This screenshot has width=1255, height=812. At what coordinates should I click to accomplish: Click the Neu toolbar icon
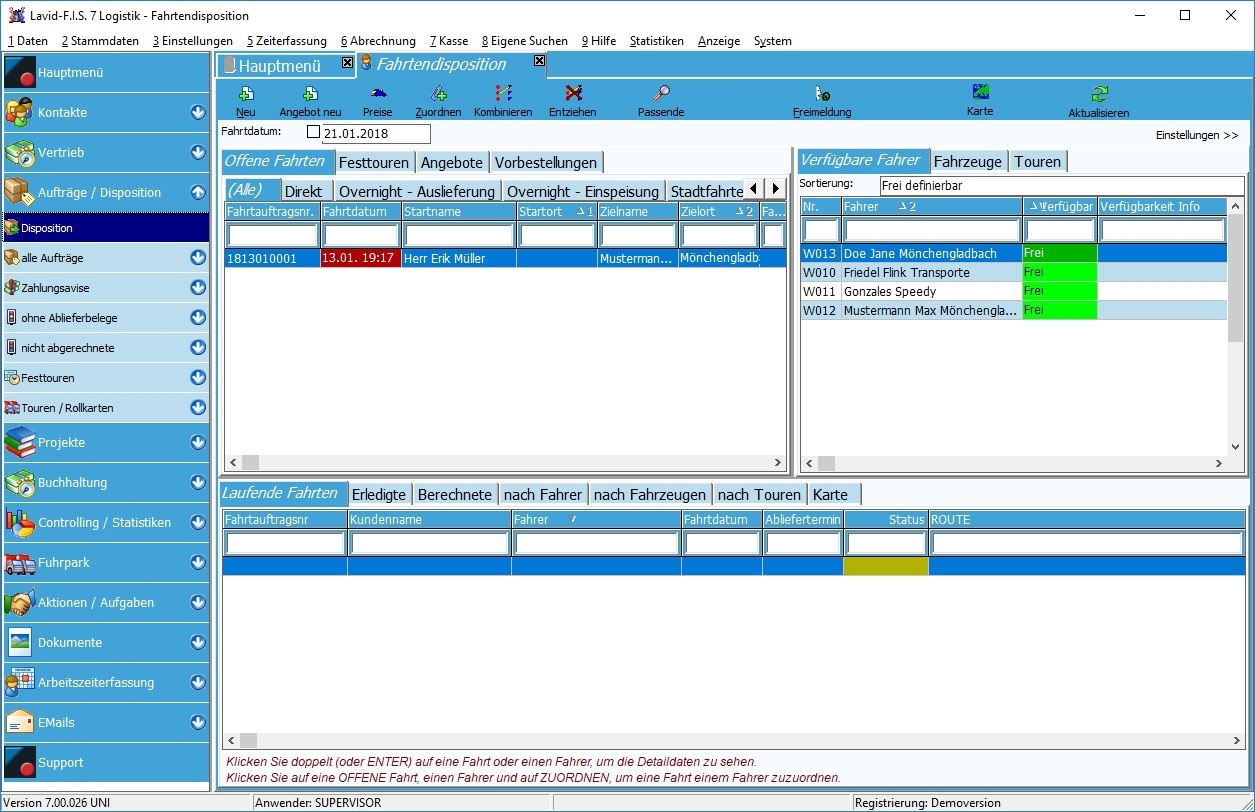(x=246, y=93)
